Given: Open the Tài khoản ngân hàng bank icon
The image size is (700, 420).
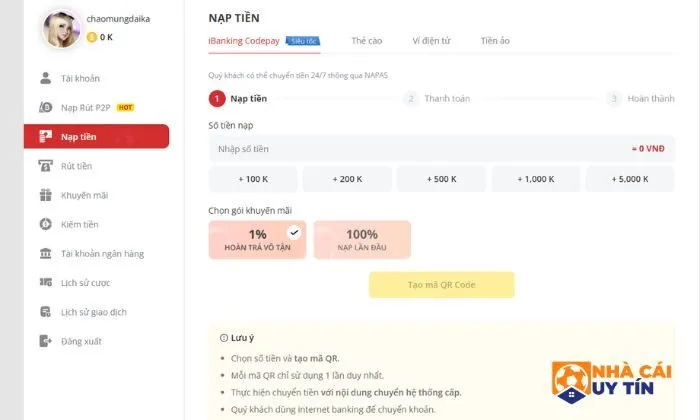Looking at the screenshot, I should (x=46, y=254).
